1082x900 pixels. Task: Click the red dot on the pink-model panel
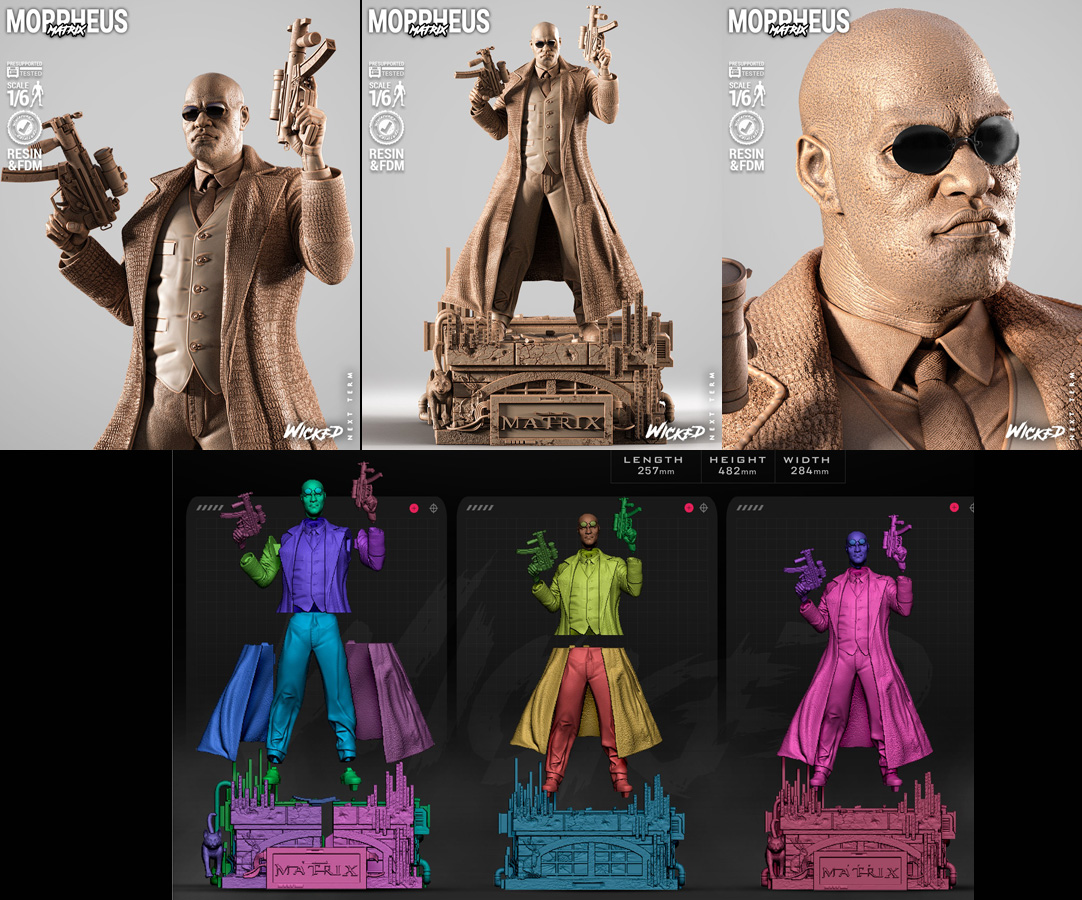pyautogui.click(x=953, y=508)
